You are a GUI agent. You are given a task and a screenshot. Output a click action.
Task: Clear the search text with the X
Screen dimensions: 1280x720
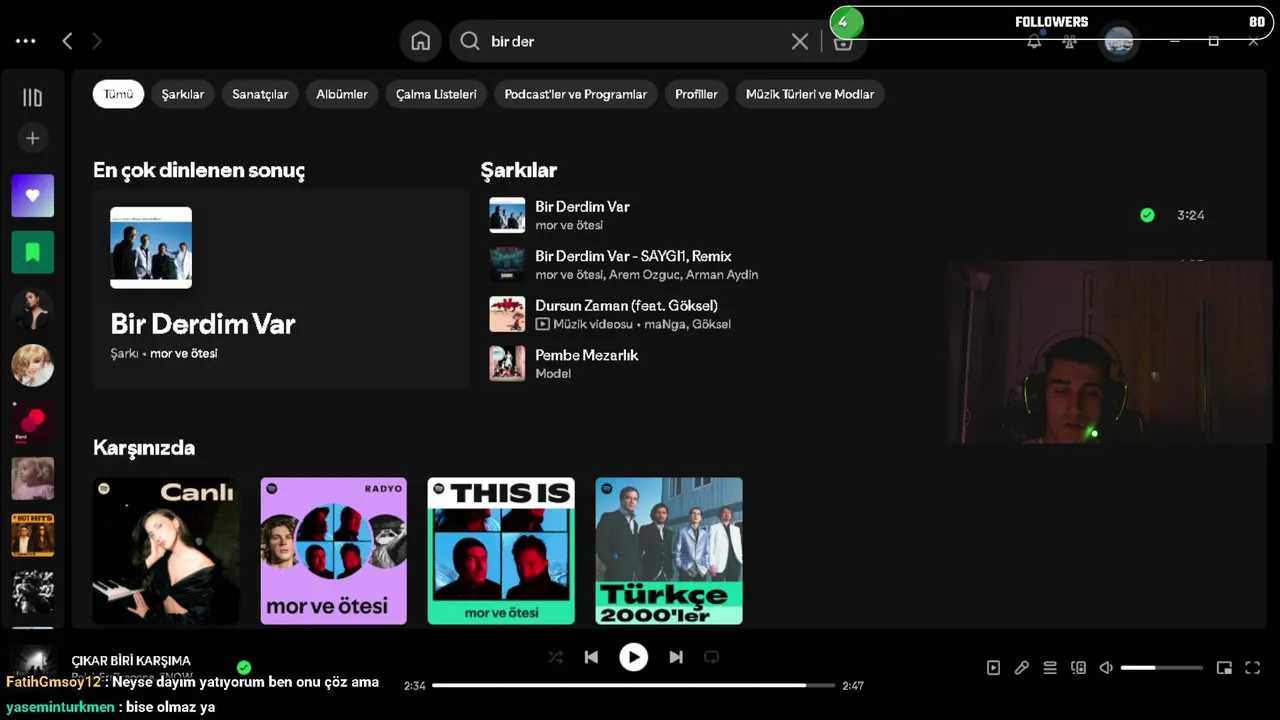pos(800,41)
